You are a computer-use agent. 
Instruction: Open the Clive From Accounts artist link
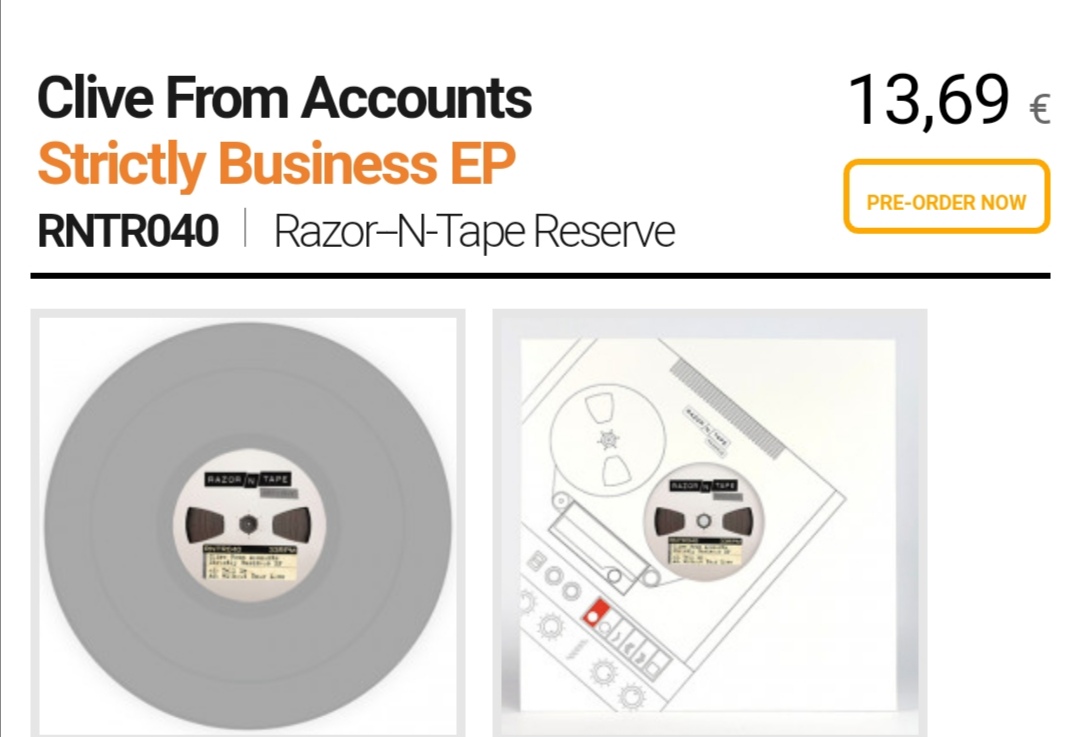pos(285,99)
